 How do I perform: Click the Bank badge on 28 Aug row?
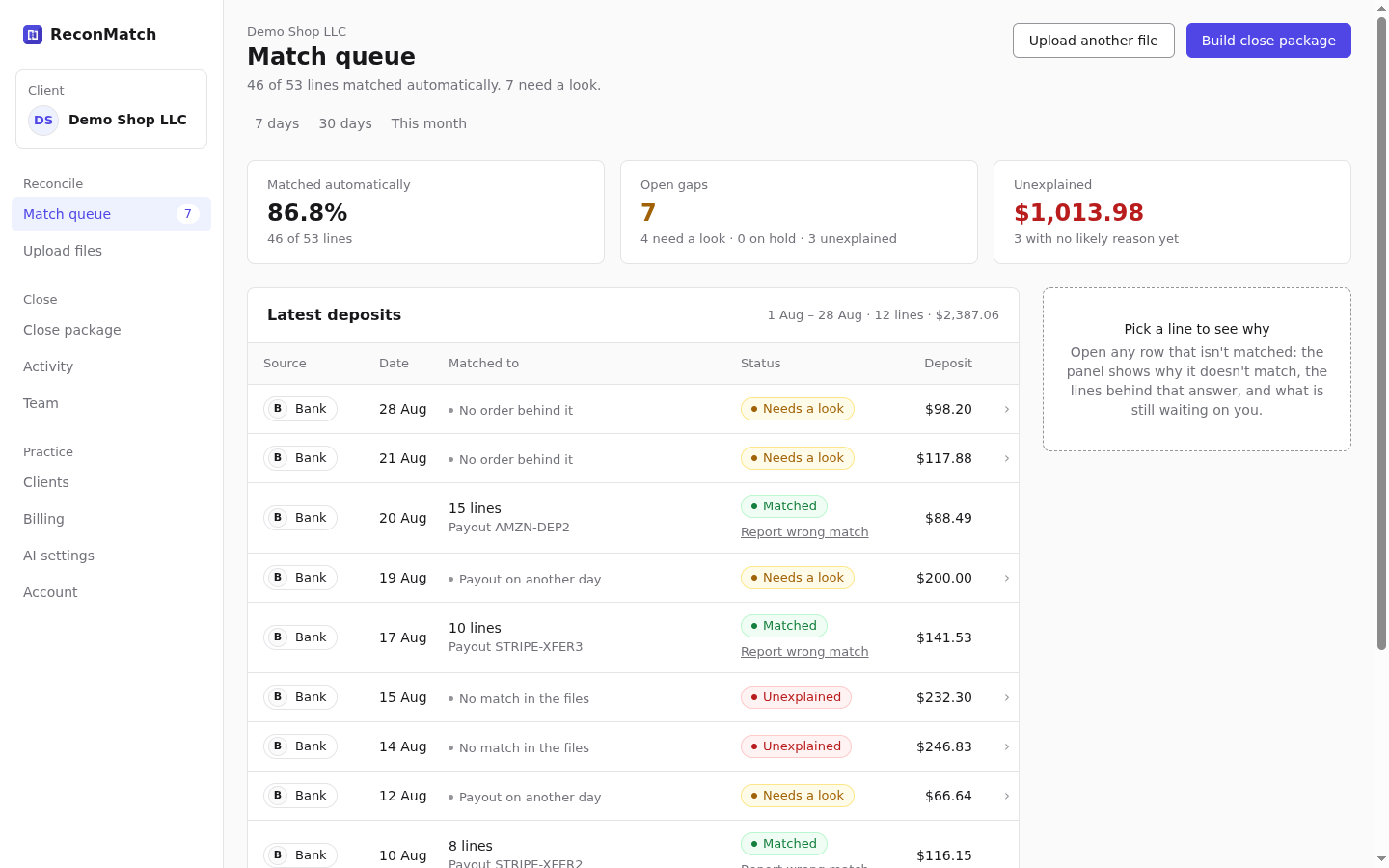(x=300, y=409)
